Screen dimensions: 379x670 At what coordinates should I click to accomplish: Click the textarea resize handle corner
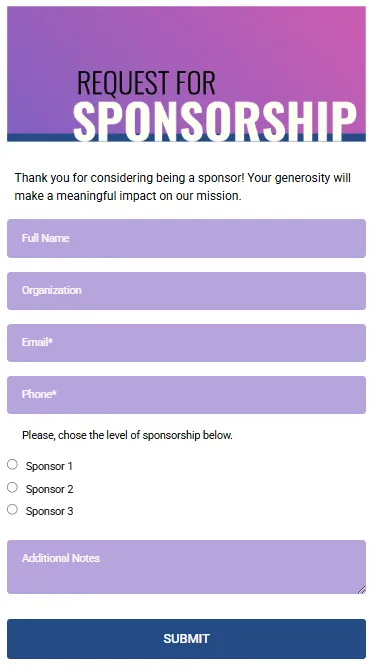pyautogui.click(x=361, y=590)
